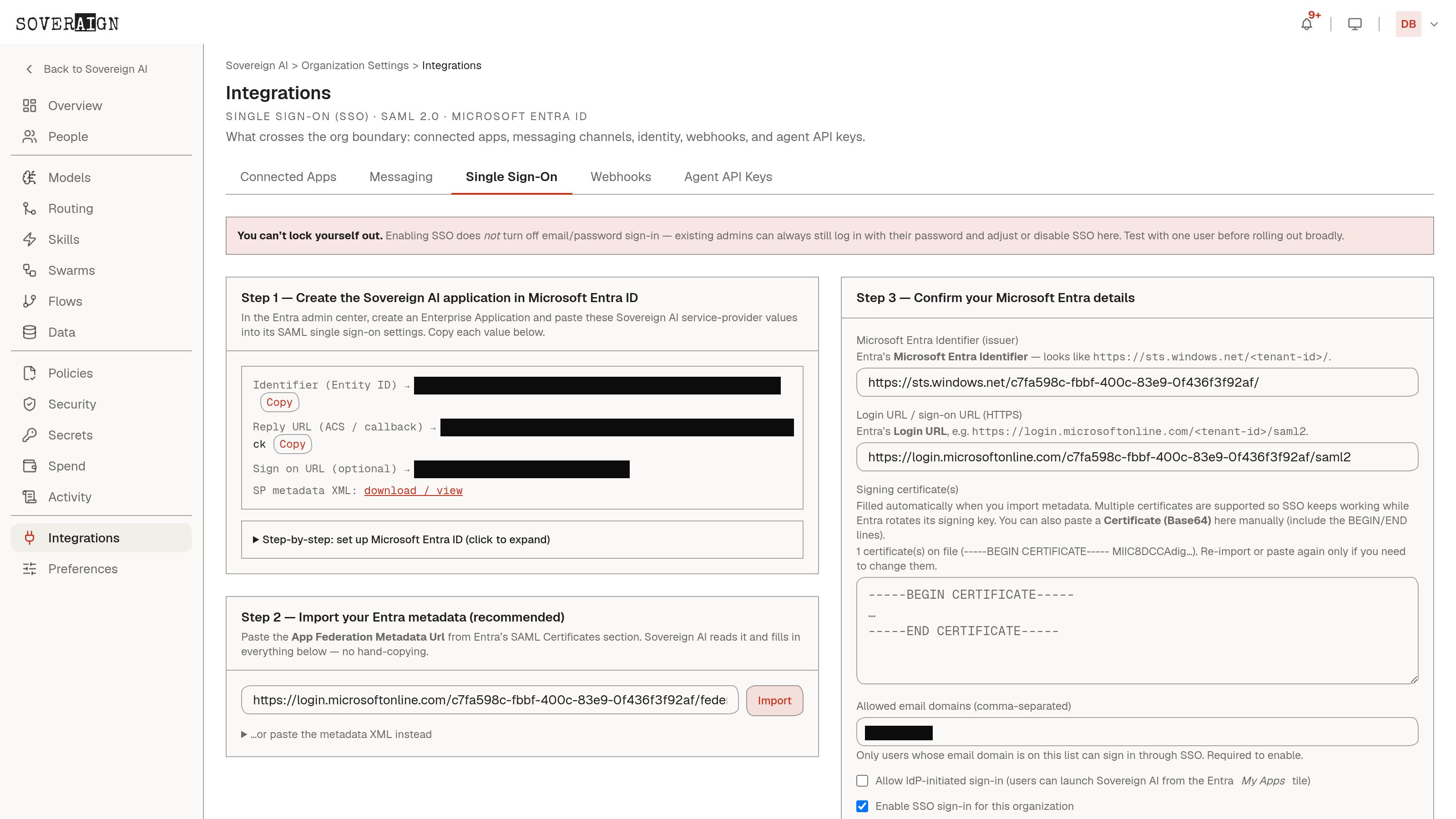Enable IdP-initiated sign-in checkbox
Screen dimensions: 1456x819
tap(862, 781)
